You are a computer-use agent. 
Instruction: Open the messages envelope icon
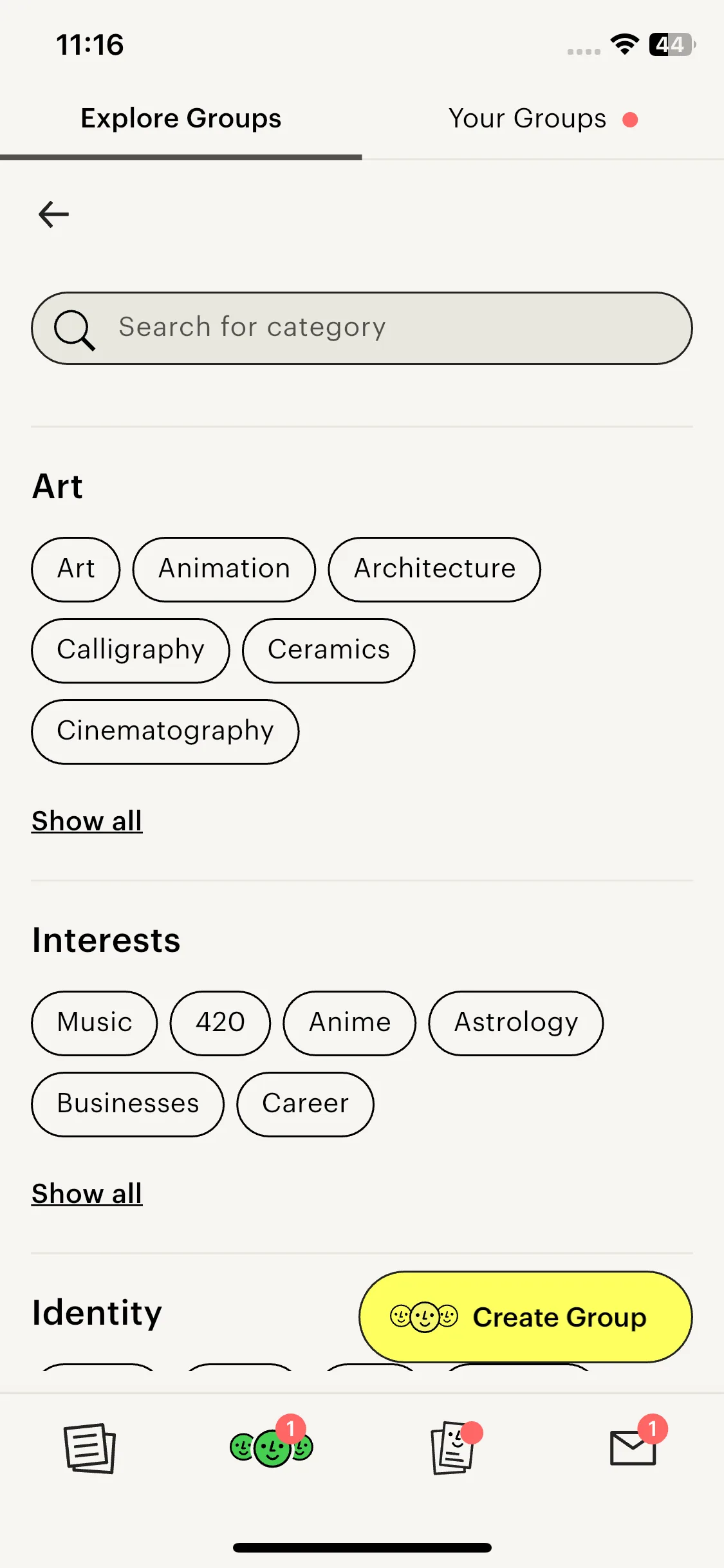coord(633,1448)
